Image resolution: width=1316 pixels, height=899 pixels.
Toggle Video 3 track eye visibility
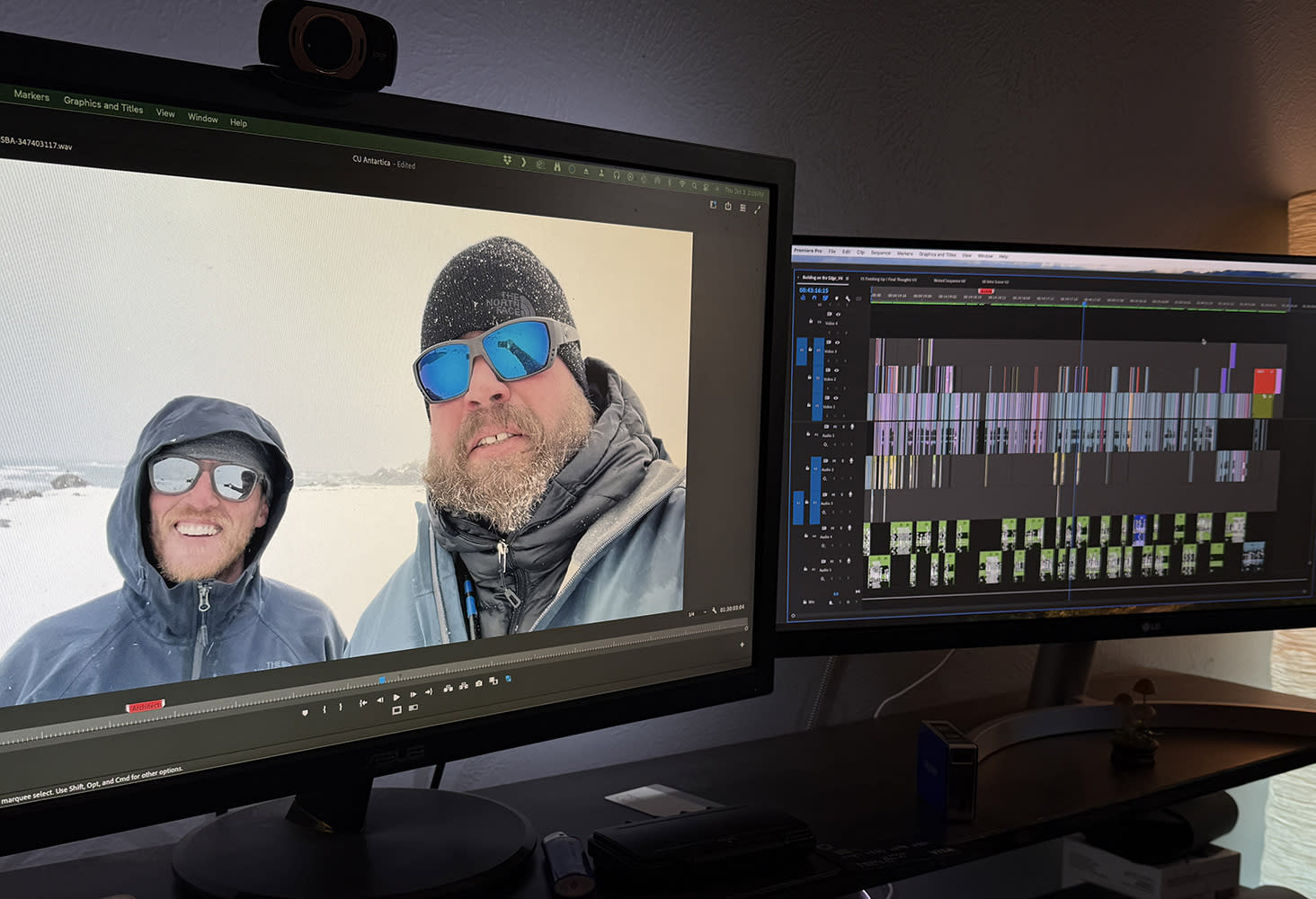click(838, 343)
